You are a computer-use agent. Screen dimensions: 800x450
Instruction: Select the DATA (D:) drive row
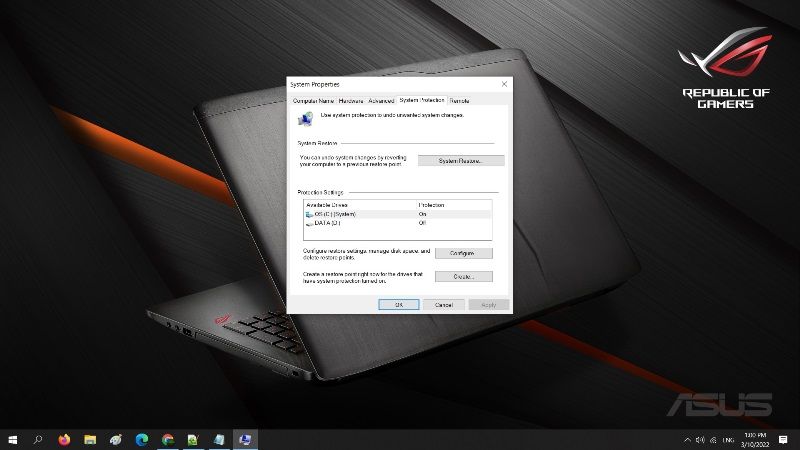click(398, 223)
